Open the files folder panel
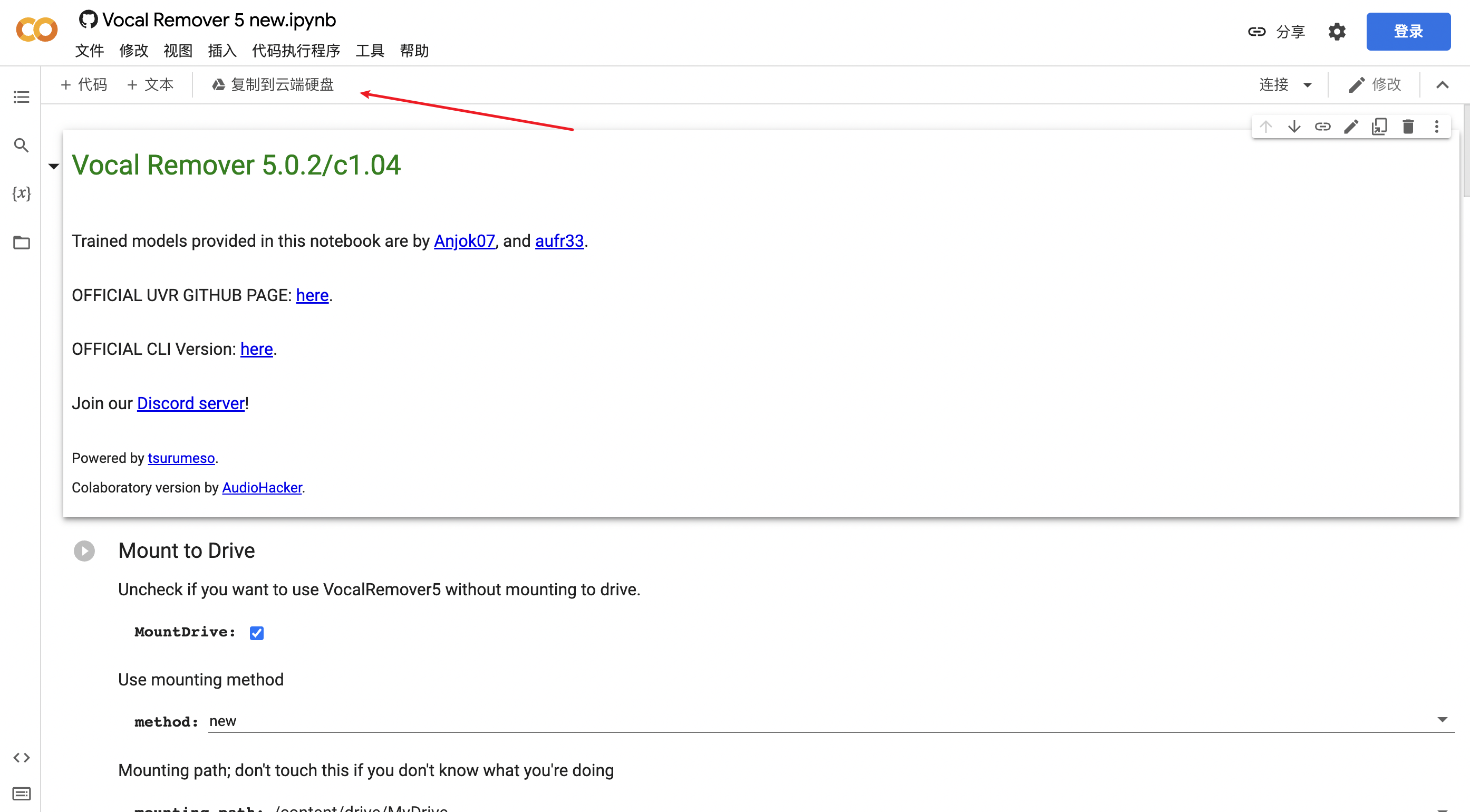Viewport: 1470px width, 812px height. [21, 243]
